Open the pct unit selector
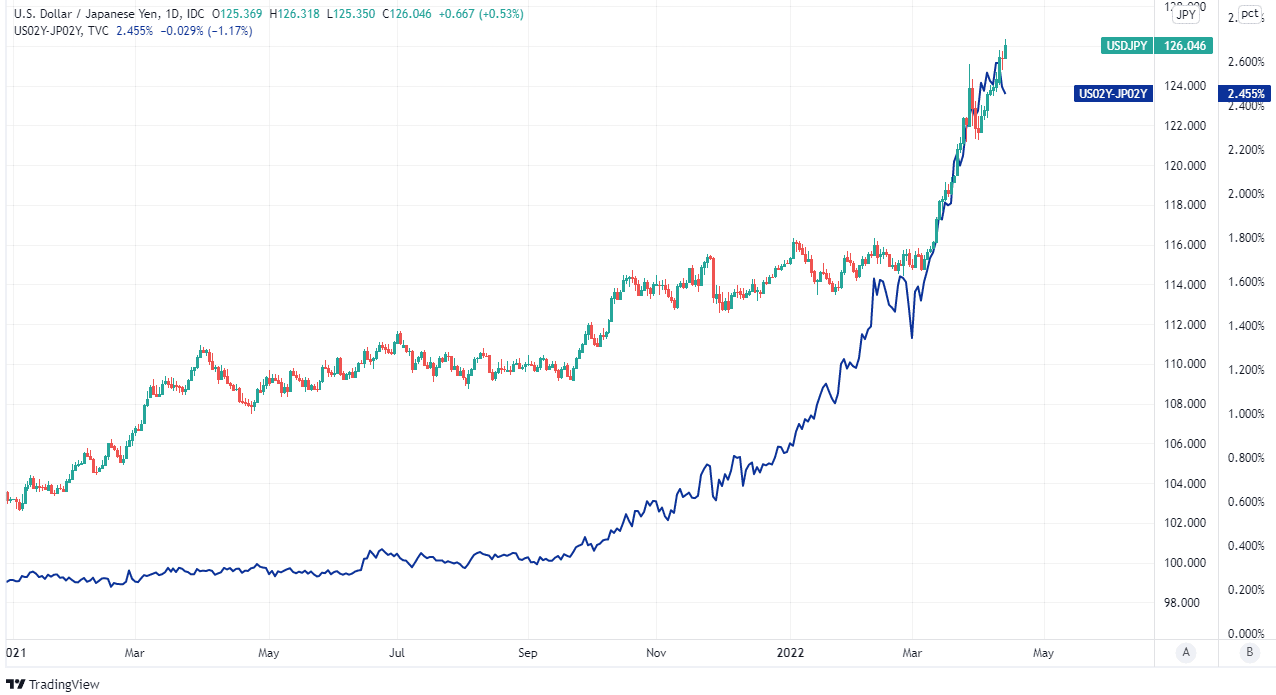 [1250, 15]
